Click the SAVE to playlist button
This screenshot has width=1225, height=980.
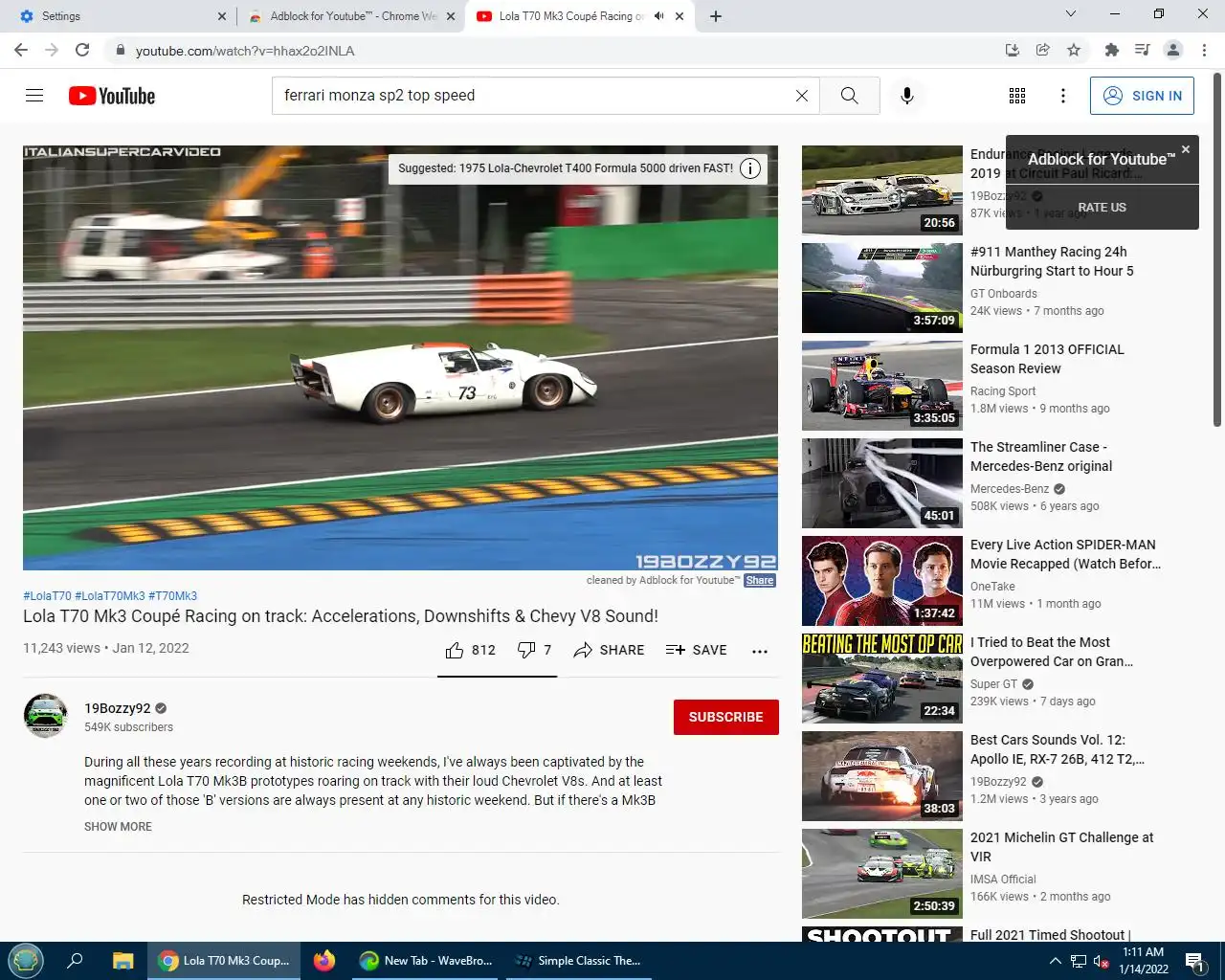(x=697, y=650)
